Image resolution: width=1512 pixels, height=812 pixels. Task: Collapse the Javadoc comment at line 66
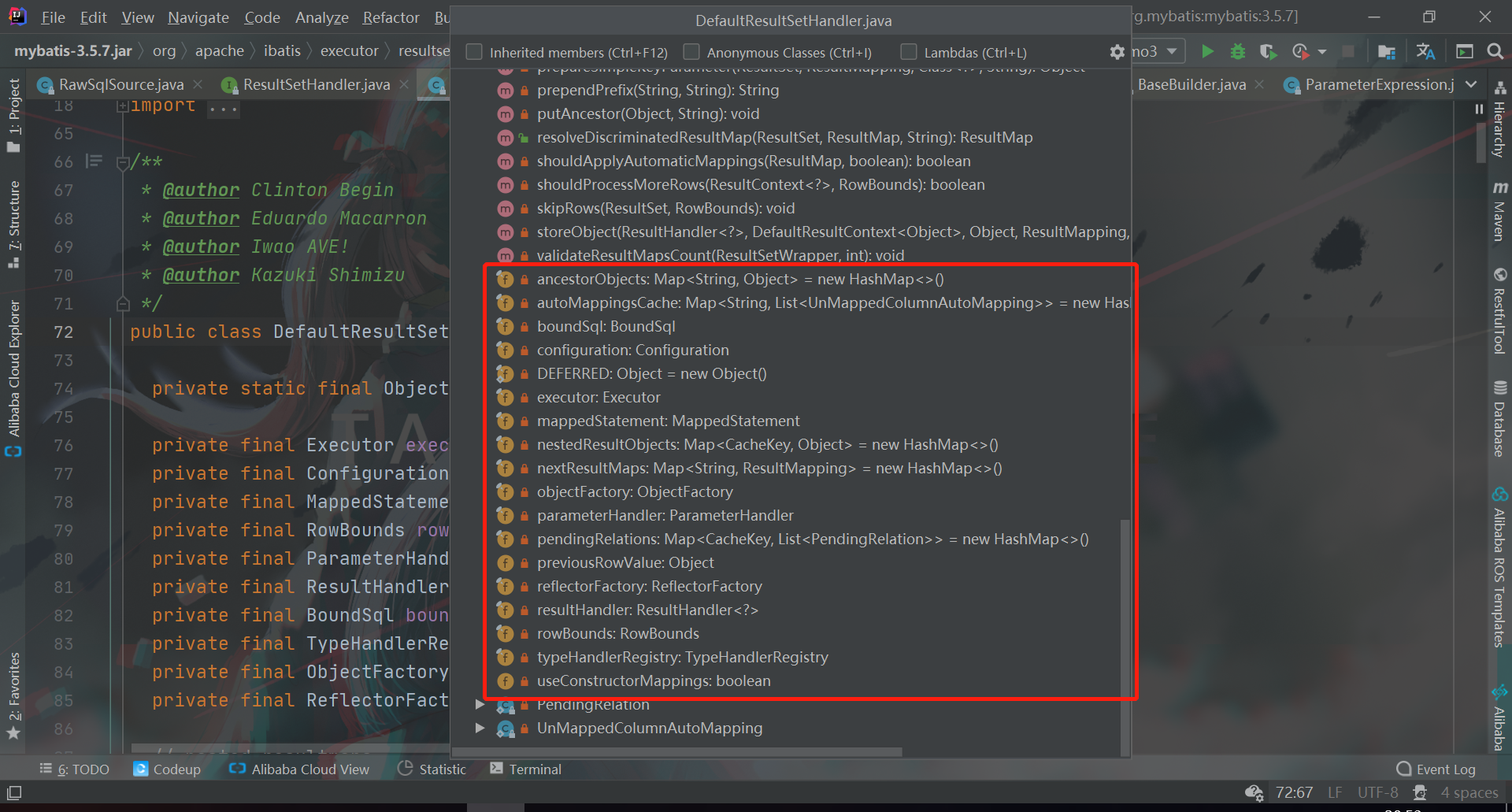coord(122,163)
